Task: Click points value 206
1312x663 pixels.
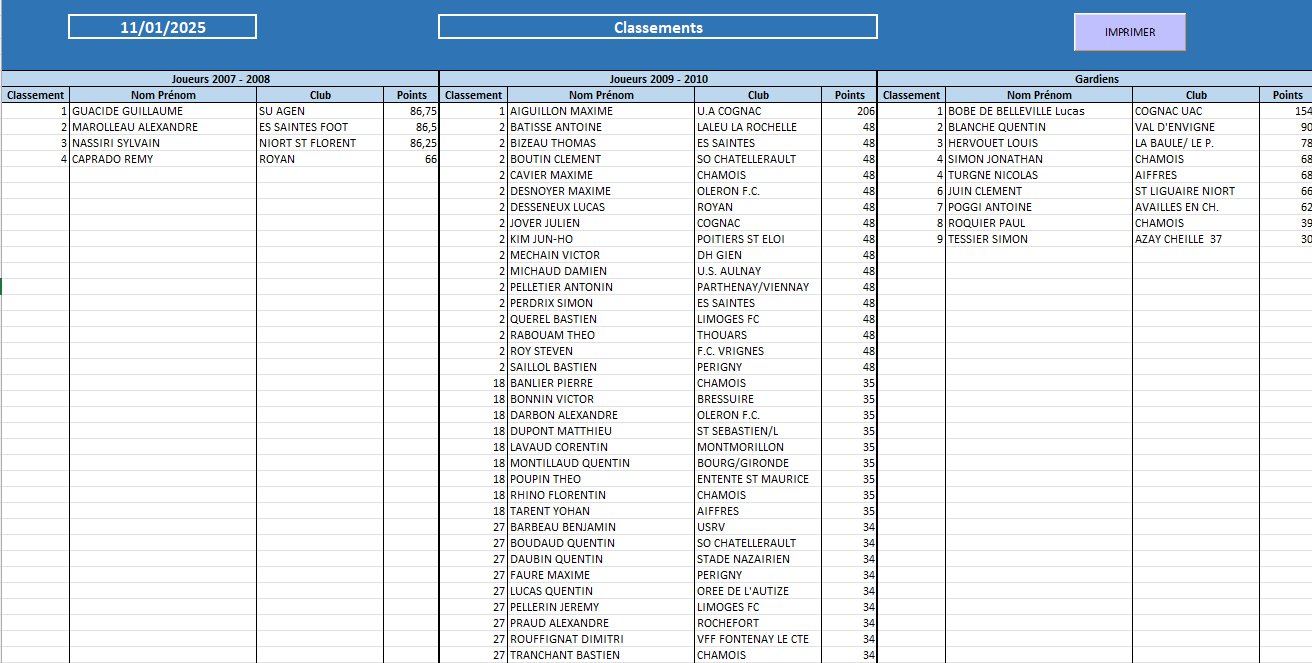Action: (849, 111)
